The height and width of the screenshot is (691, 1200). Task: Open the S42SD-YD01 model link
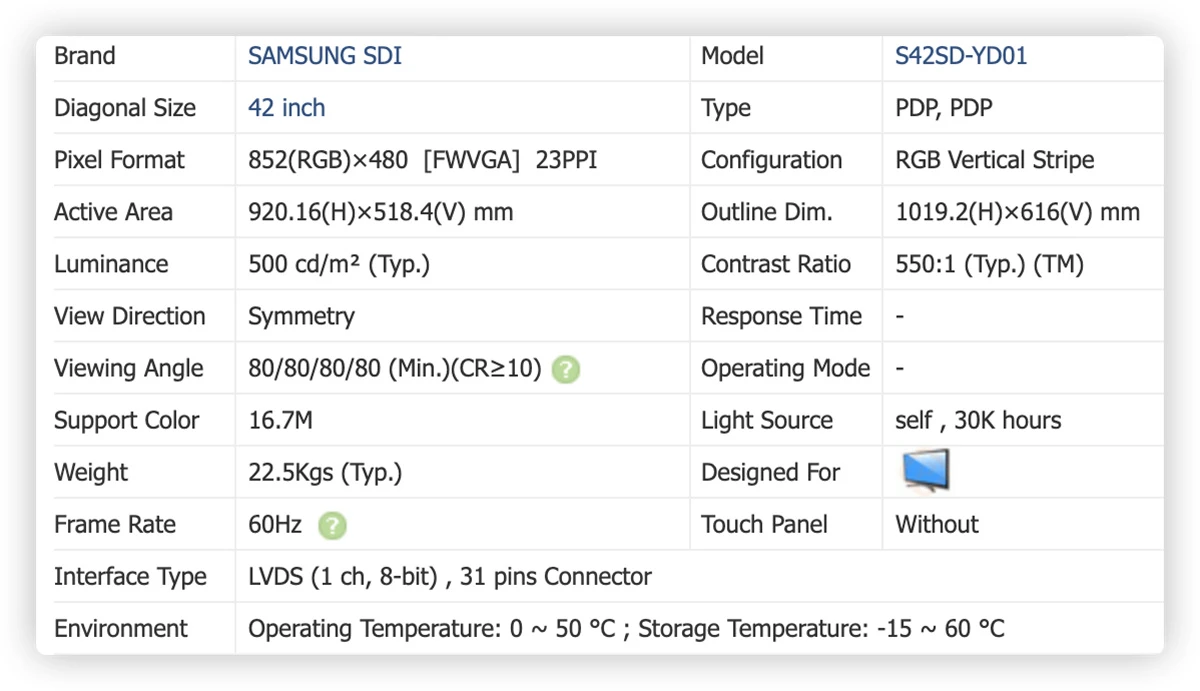[x=961, y=56]
